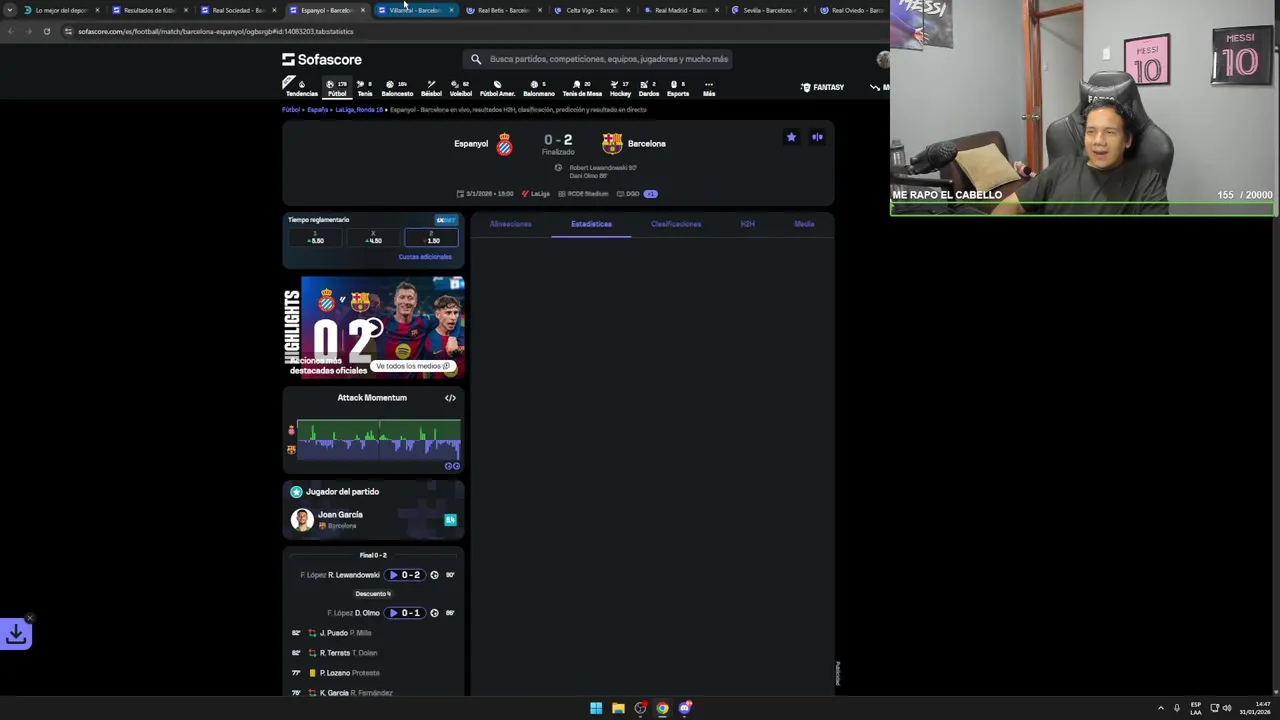
Task: Click the España breadcrumb link
Action: click(x=317, y=110)
